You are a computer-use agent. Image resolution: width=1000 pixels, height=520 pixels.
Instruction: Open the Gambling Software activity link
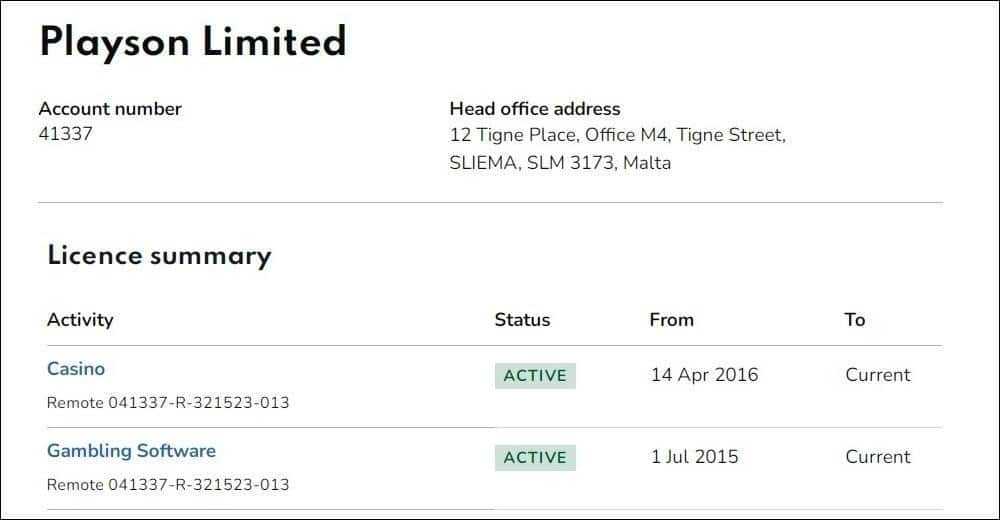(x=131, y=450)
